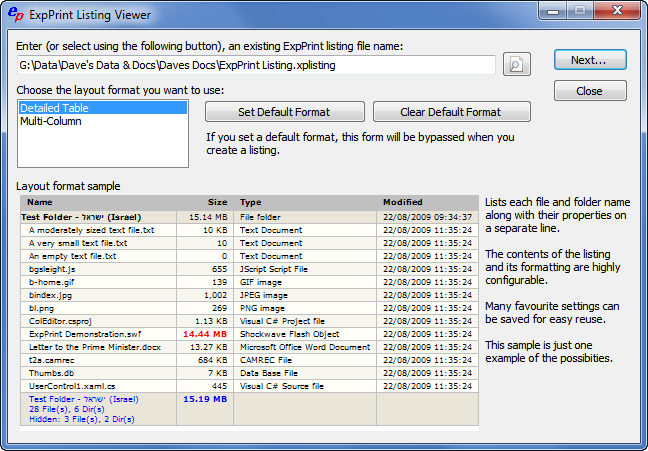
Task: Click 'bindex.jpg' file name
Action: pyautogui.click(x=50, y=295)
